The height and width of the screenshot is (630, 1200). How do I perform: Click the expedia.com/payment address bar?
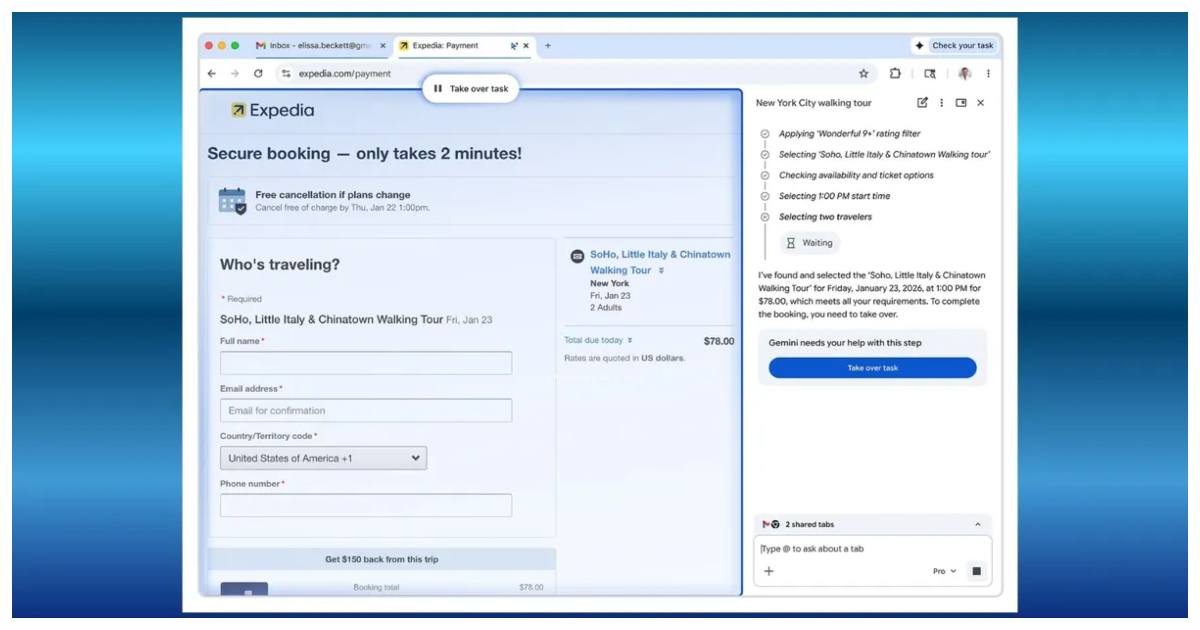[575, 74]
